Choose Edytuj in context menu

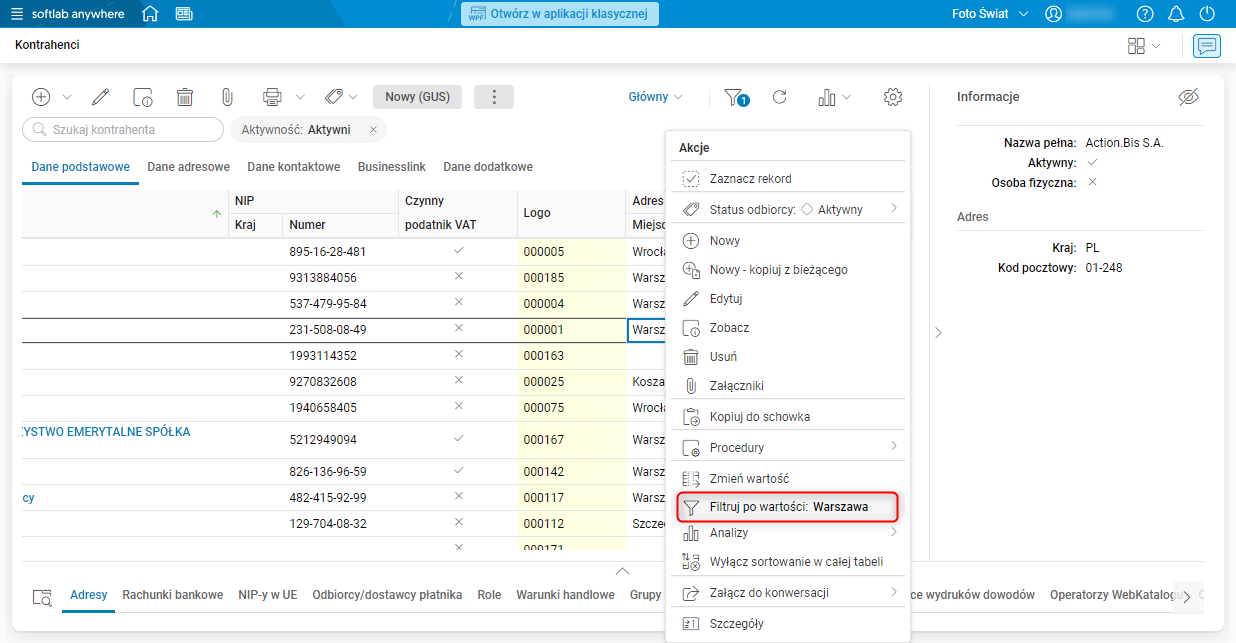[x=787, y=299]
